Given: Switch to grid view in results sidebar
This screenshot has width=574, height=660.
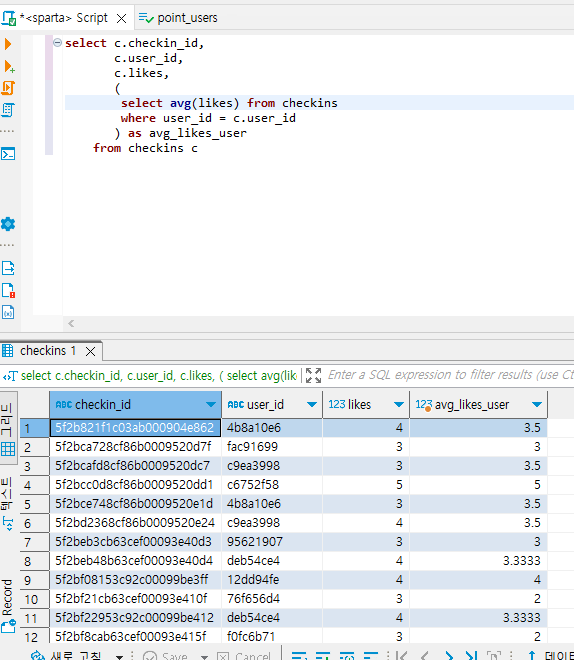Looking at the screenshot, I should click(8, 427).
